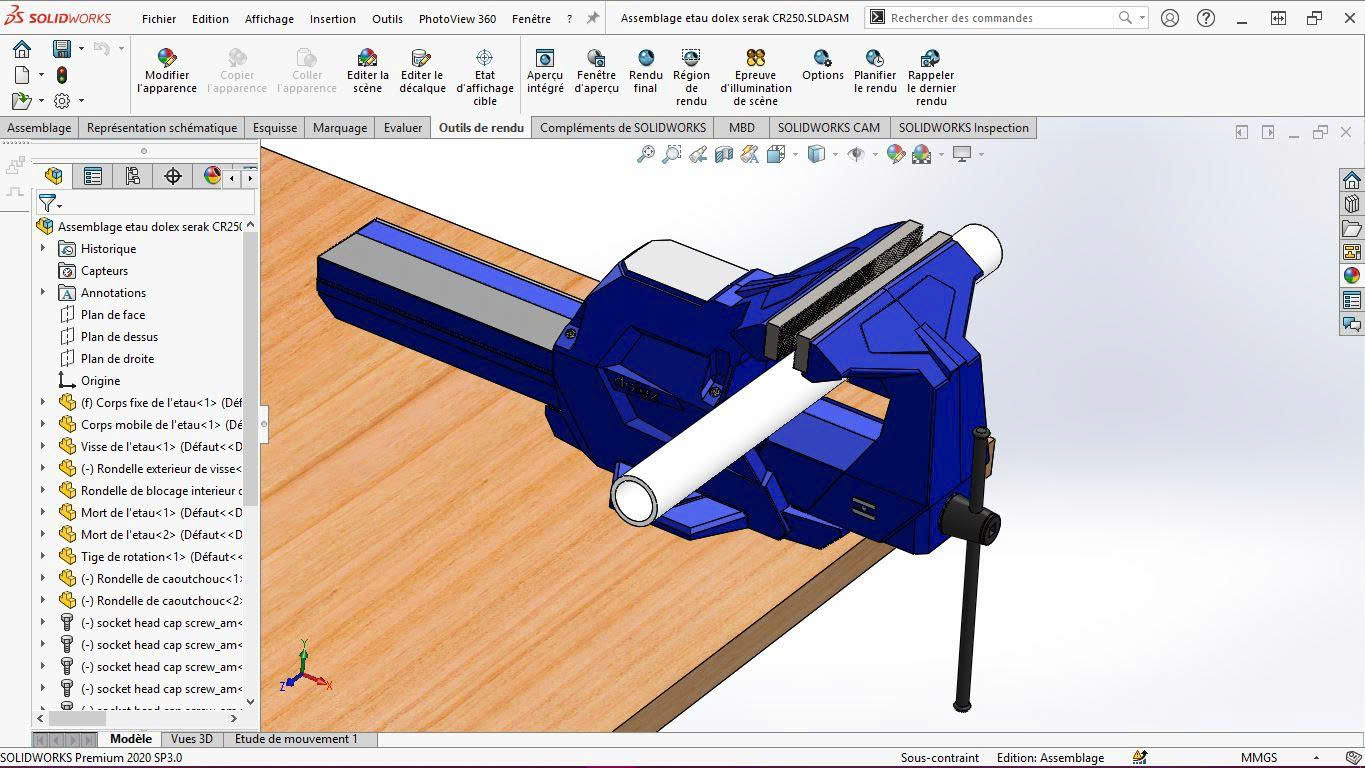This screenshot has width=1365, height=768.
Task: Switch to the Evaluer tab
Action: 403,128
